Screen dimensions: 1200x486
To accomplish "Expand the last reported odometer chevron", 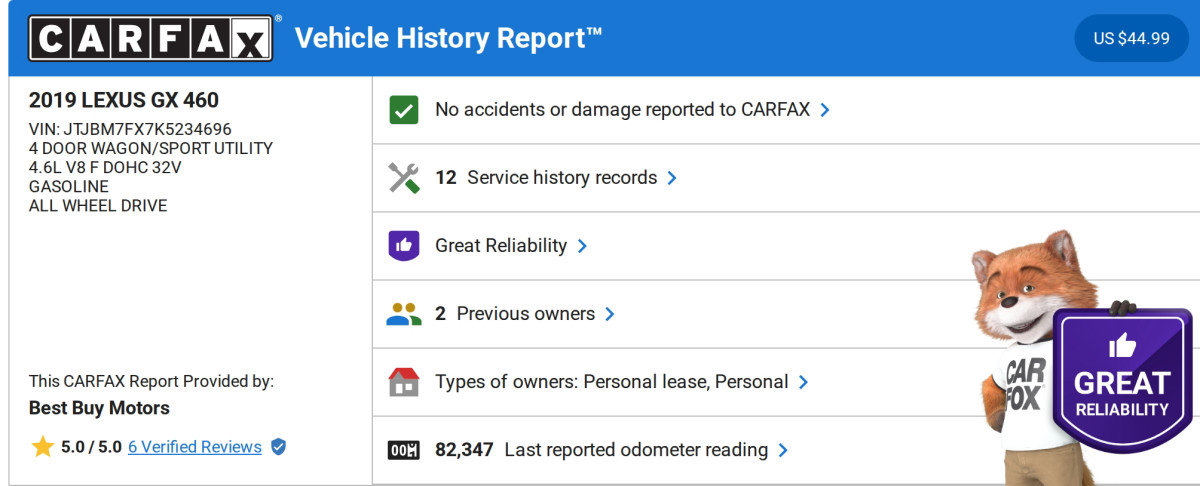I will tap(783, 450).
